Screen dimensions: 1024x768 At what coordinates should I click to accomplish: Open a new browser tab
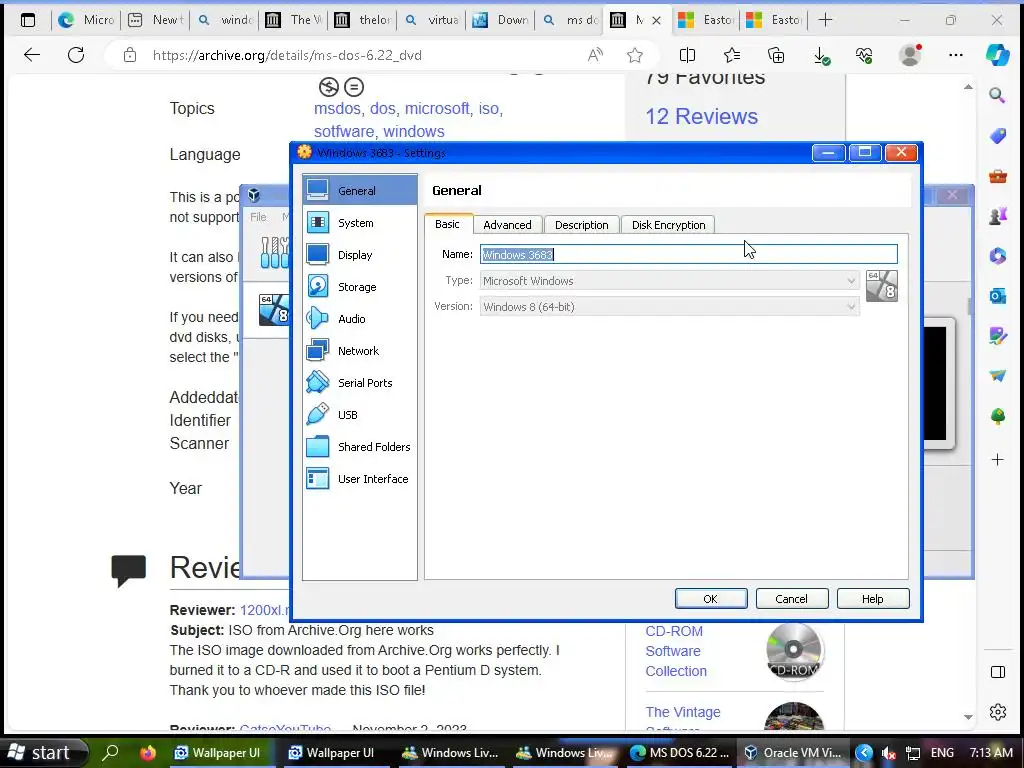click(825, 20)
